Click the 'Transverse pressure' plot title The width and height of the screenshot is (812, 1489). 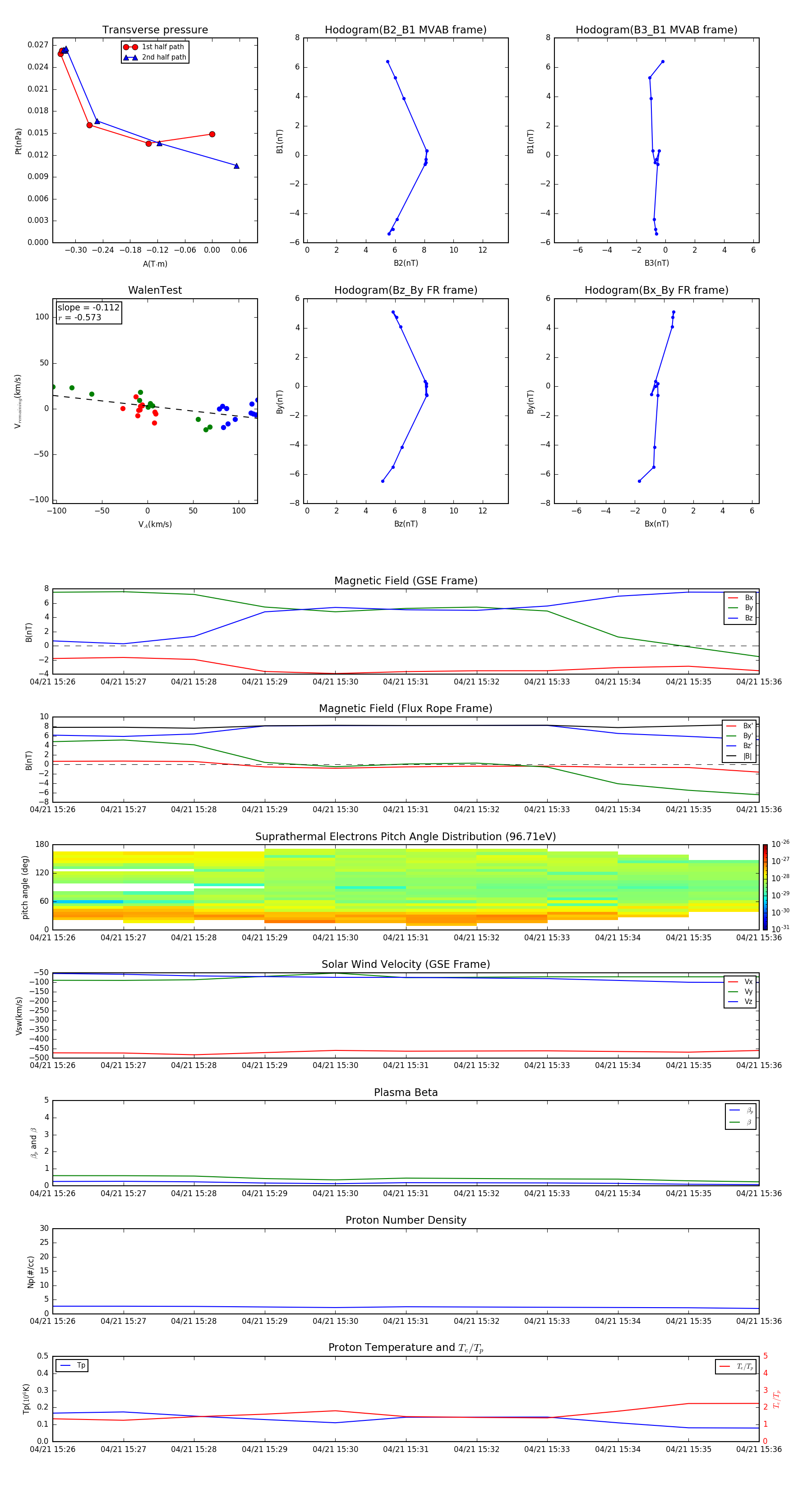[x=155, y=30]
